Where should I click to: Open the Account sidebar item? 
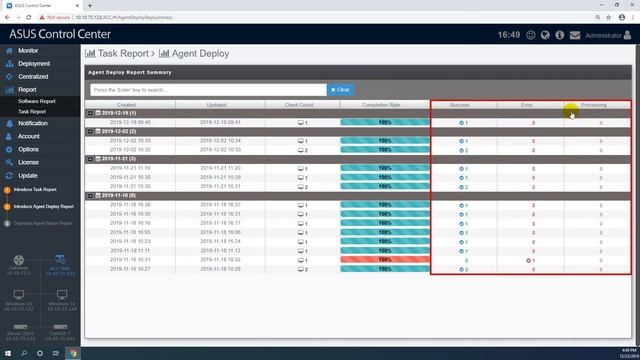click(x=29, y=136)
